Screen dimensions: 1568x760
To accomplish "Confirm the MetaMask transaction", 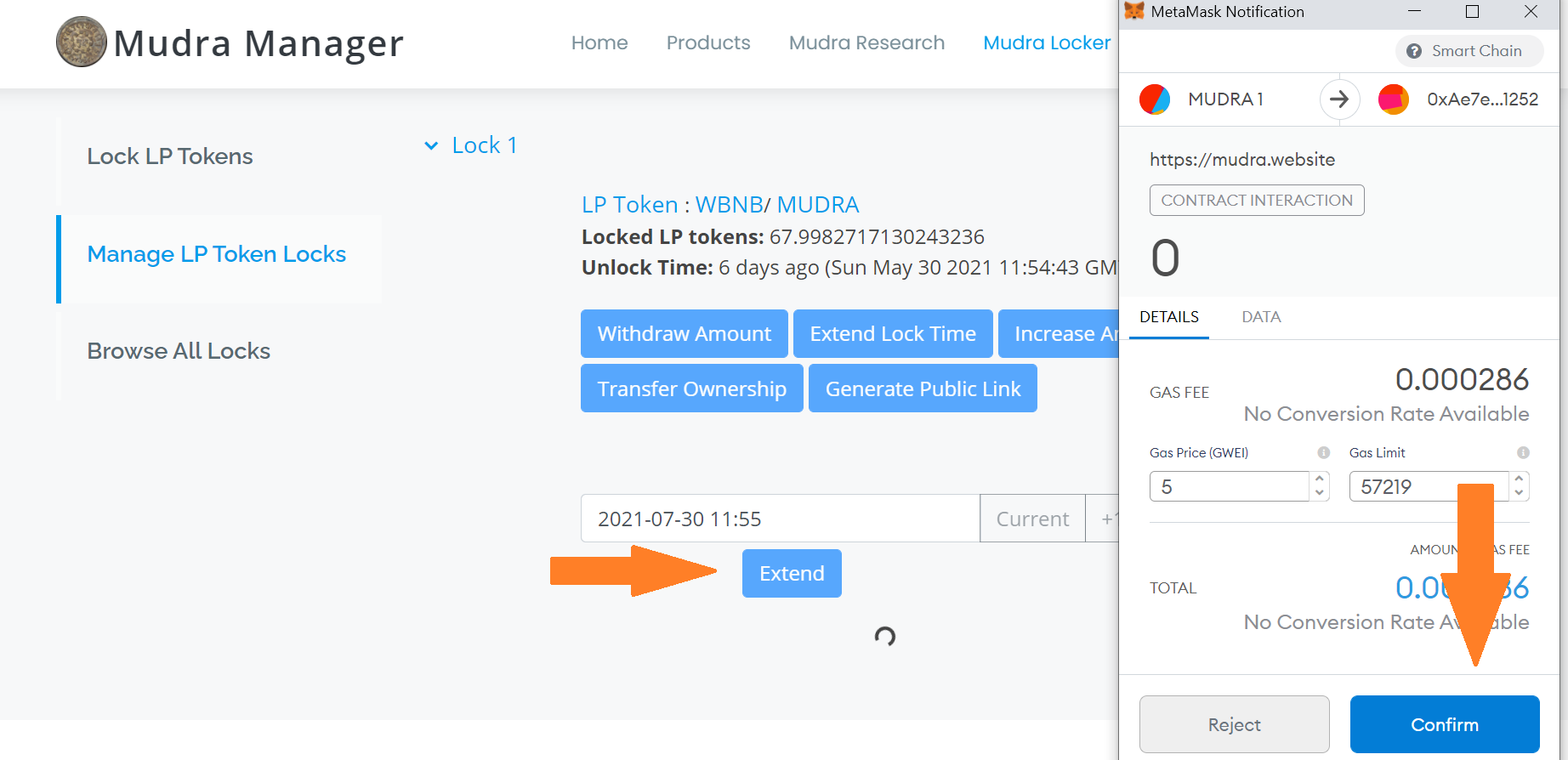I will pyautogui.click(x=1445, y=724).
